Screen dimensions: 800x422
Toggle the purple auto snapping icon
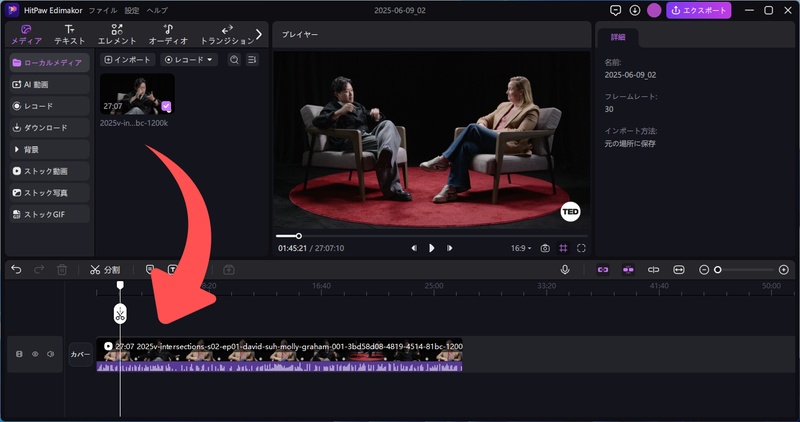coord(628,269)
